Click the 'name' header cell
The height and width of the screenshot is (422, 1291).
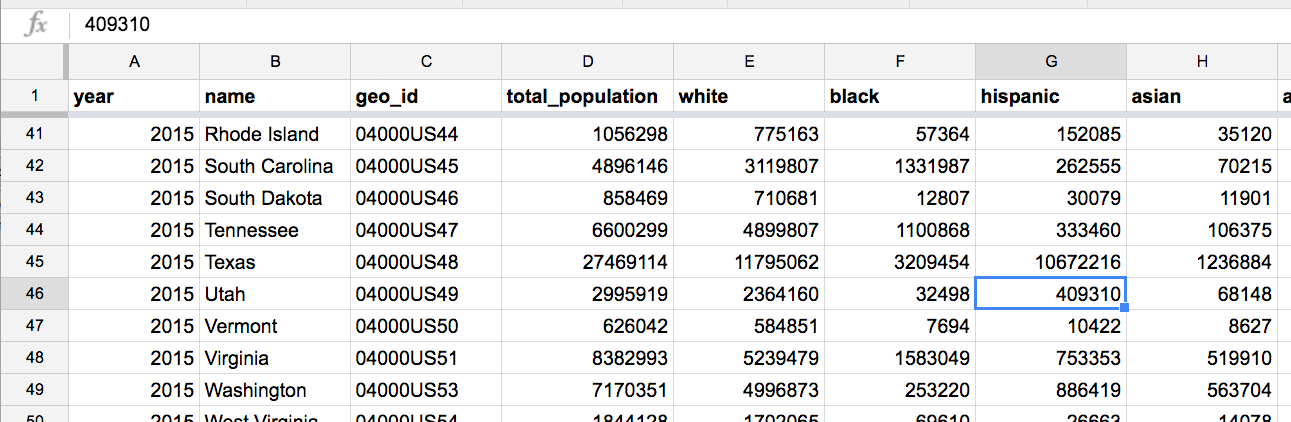(275, 97)
